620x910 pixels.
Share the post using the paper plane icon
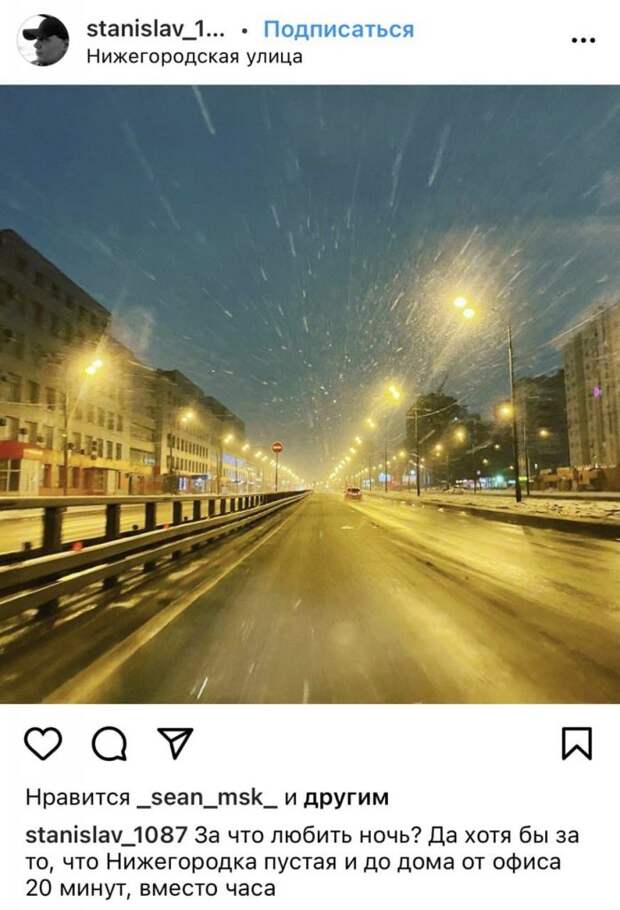click(x=175, y=743)
